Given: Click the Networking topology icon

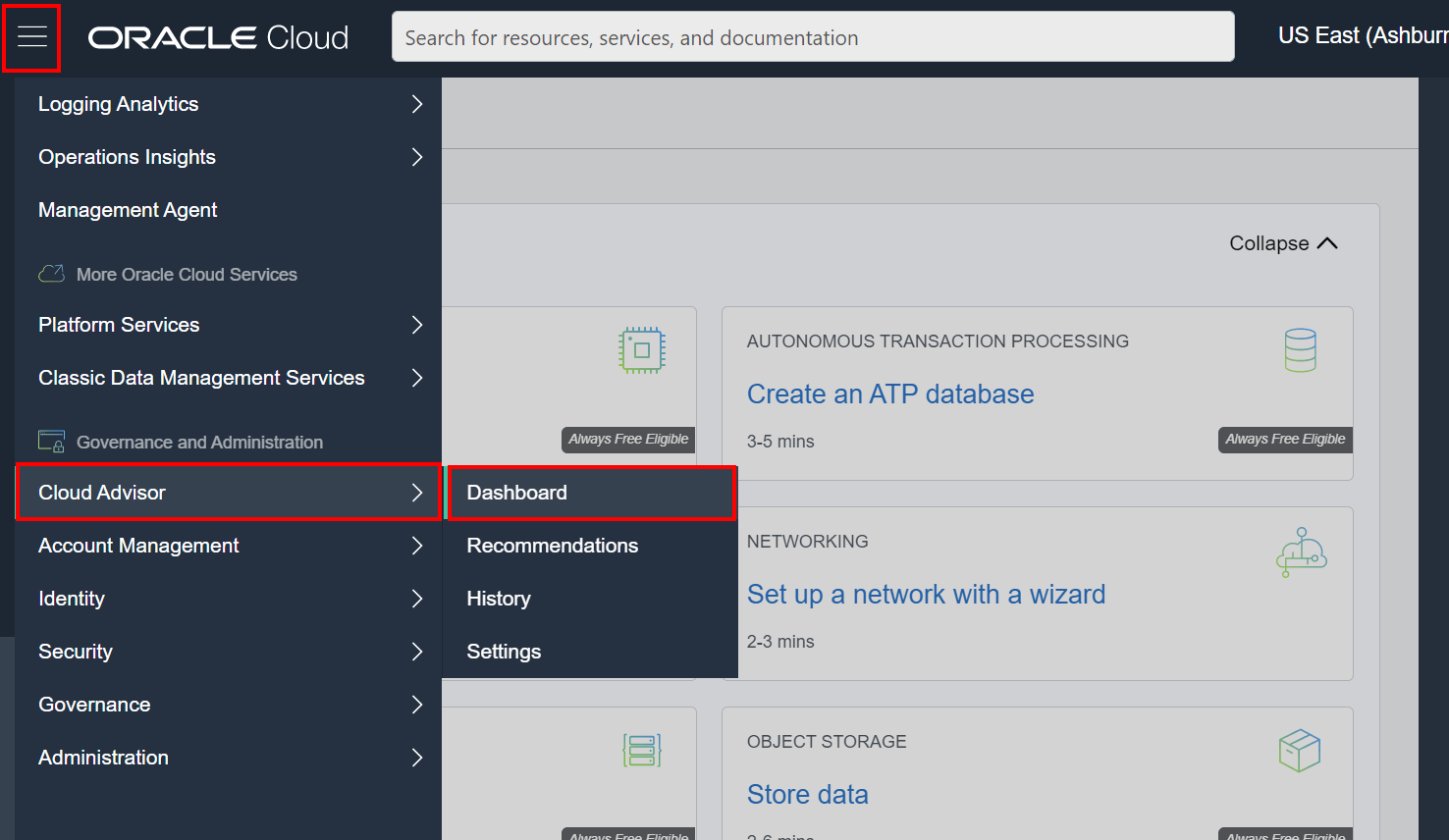Looking at the screenshot, I should tap(1300, 551).
